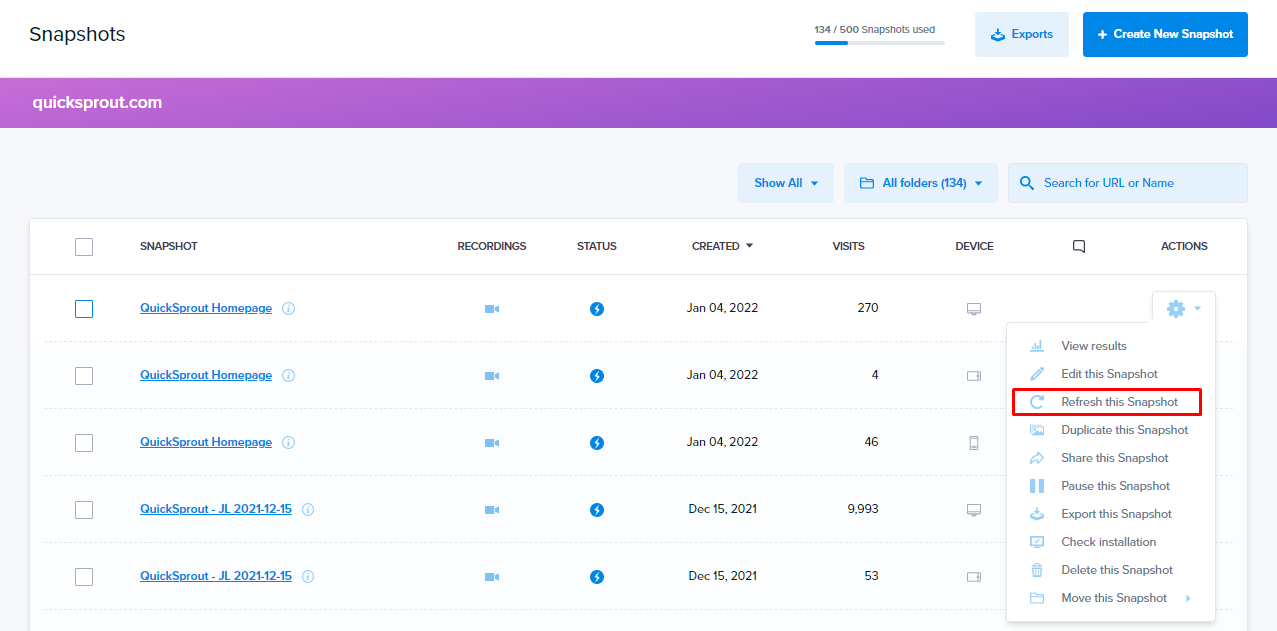The height and width of the screenshot is (631, 1277).
Task: Click status lightning icon in 53 visits row
Action: click(597, 577)
